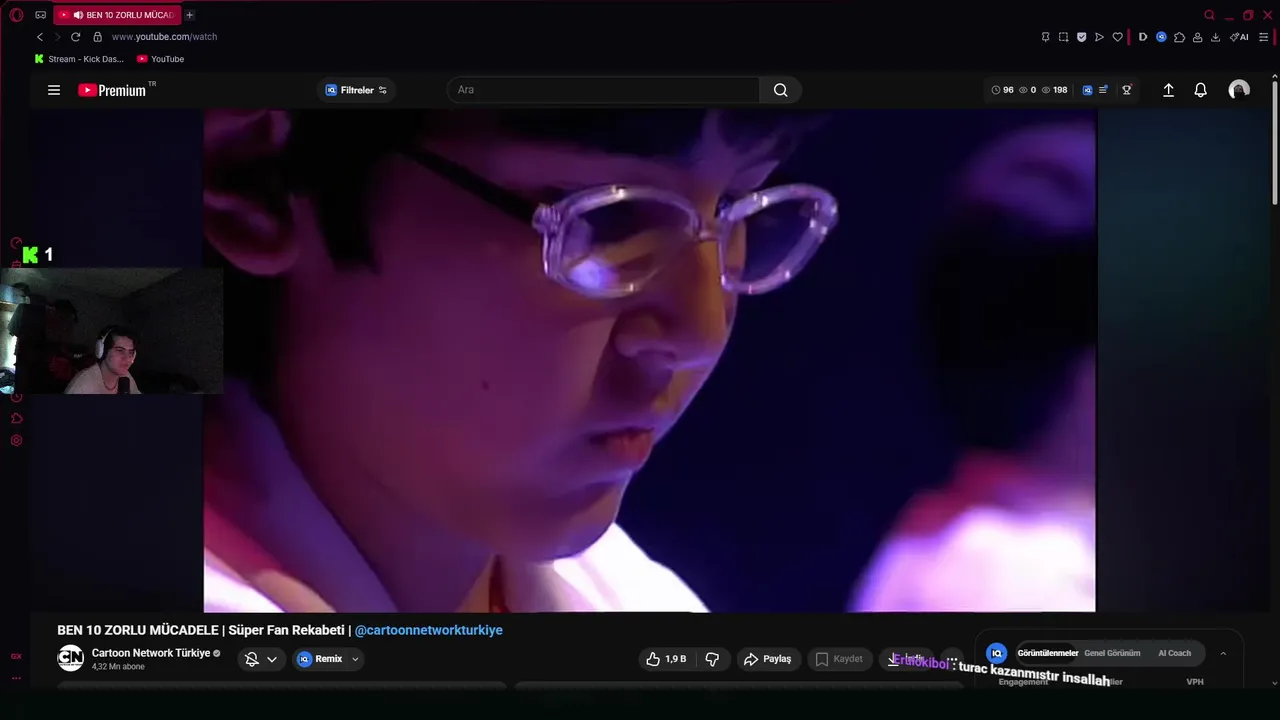Go back to the previous page

[x=40, y=37]
